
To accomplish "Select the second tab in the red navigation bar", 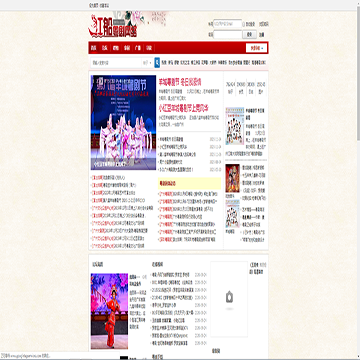I will [105, 48].
